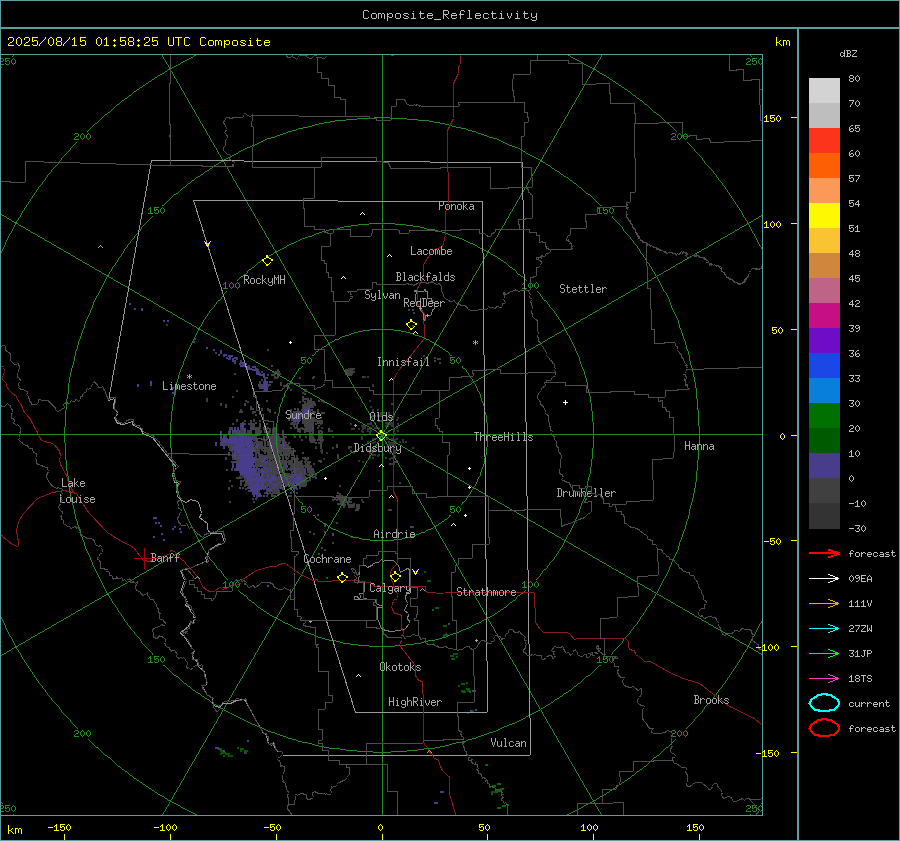This screenshot has width=900, height=841.
Task: Click the Didsbury town label
Action: (377, 448)
